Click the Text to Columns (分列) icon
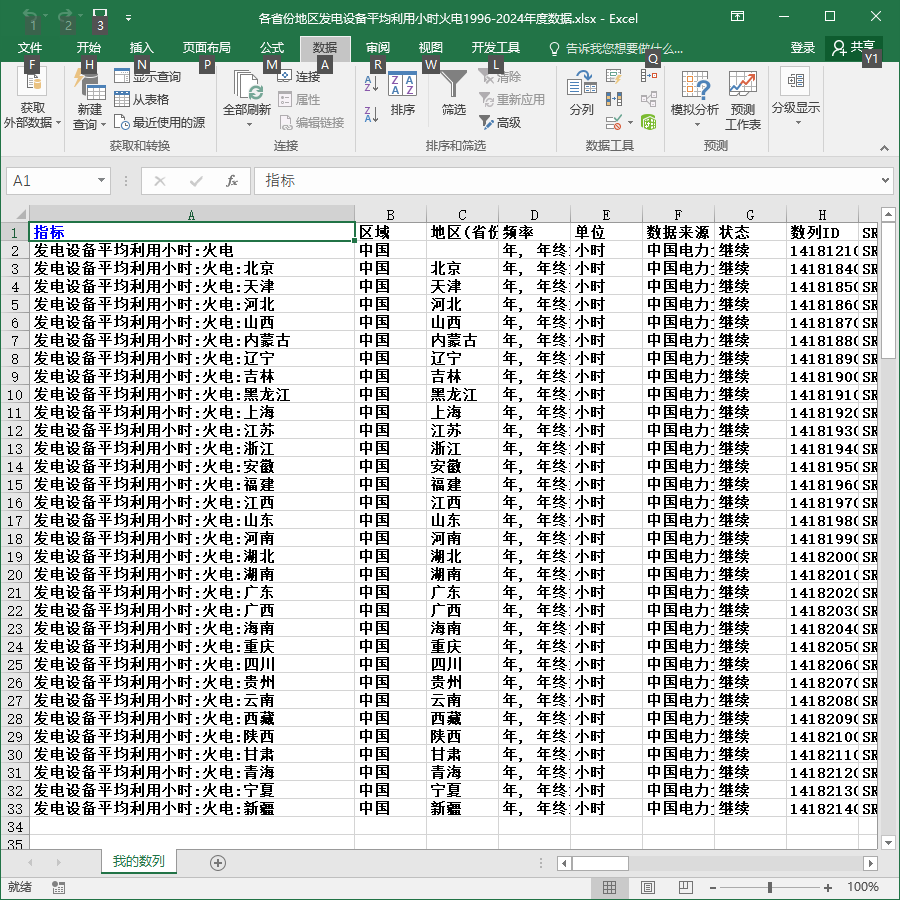This screenshot has height=900, width=900. point(581,94)
